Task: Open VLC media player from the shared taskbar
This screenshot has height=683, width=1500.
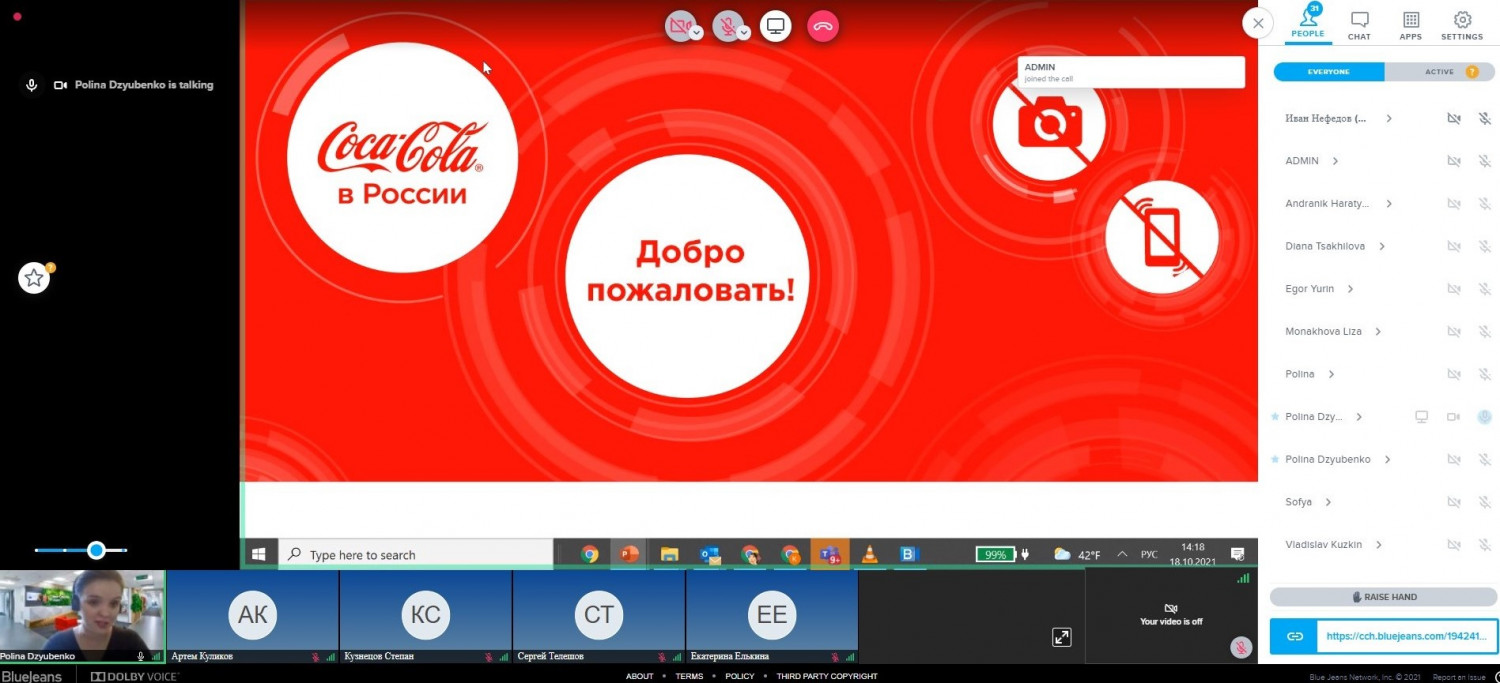Action: (x=870, y=554)
